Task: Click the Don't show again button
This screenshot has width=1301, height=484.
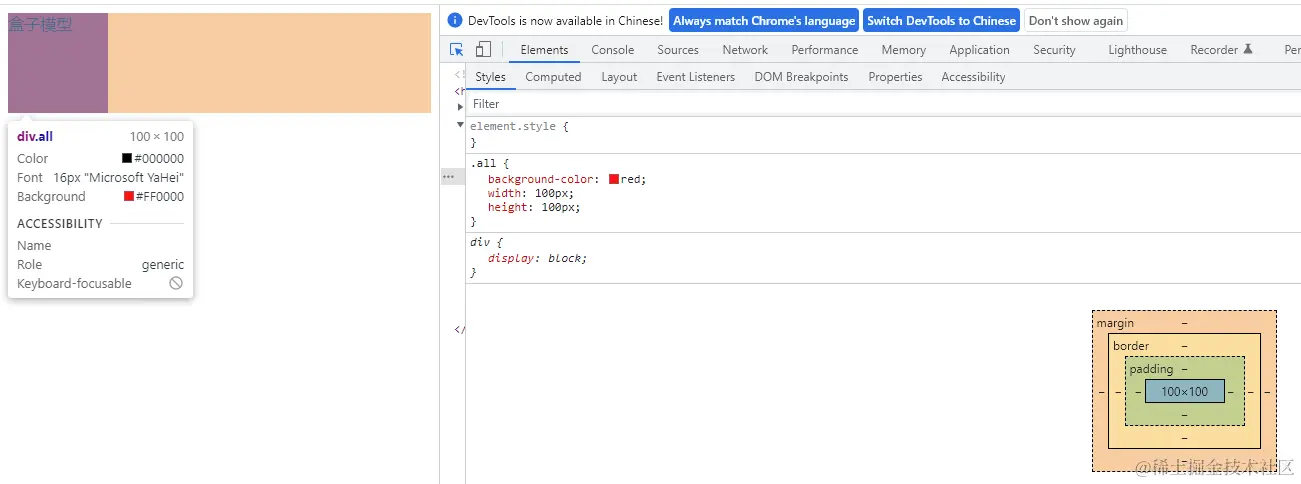Action: click(x=1076, y=20)
